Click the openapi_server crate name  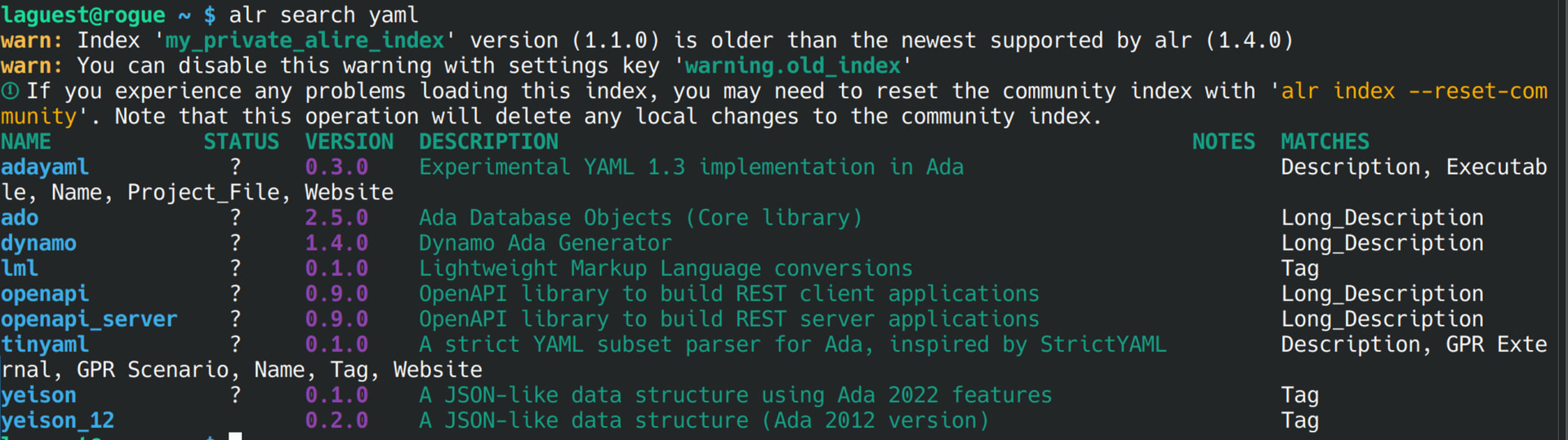click(x=89, y=319)
